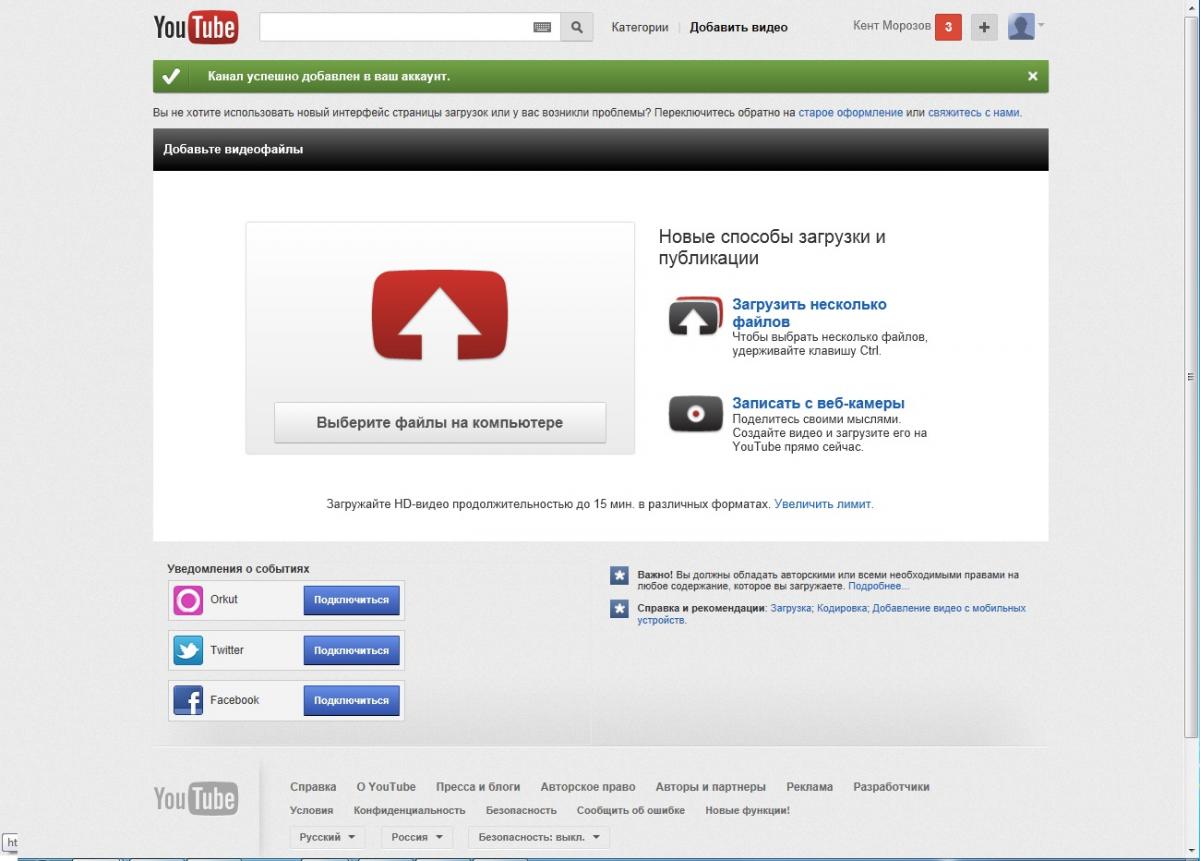This screenshot has width=1200, height=861.
Task: Click the Orkut logo icon
Action: pyautogui.click(x=188, y=600)
